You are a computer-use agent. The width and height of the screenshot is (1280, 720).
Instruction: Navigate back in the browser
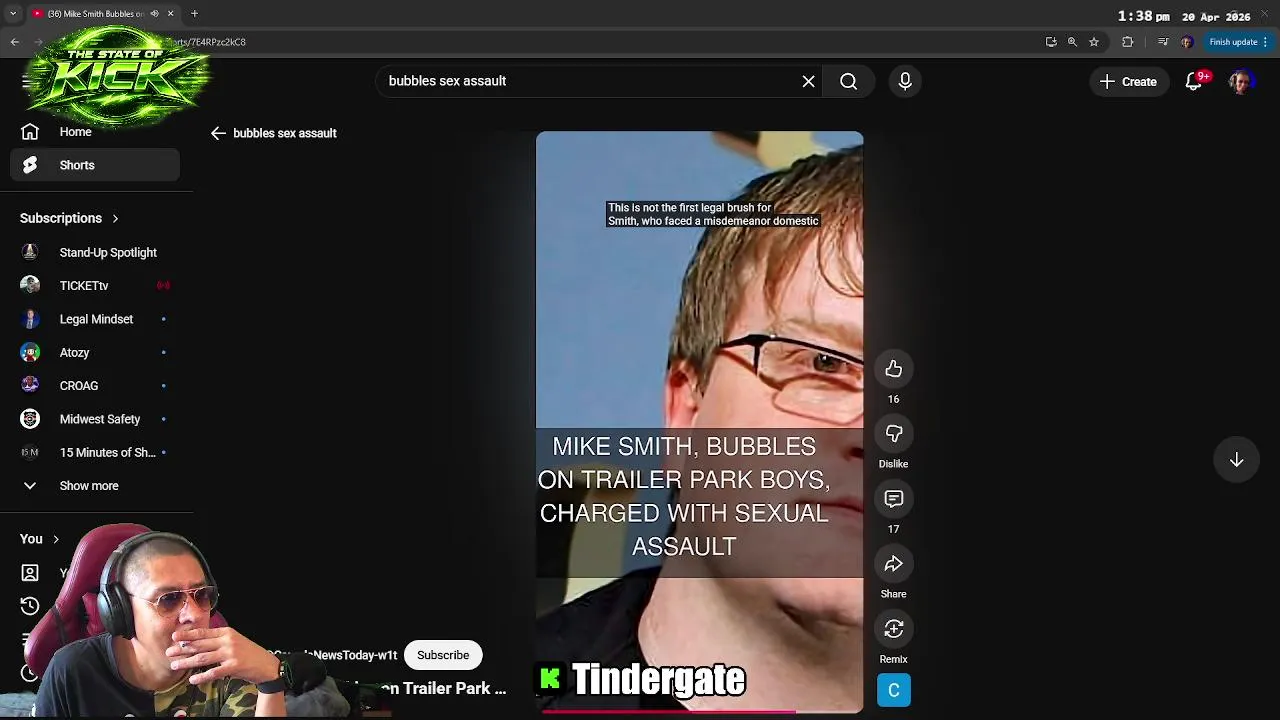pyautogui.click(x=15, y=42)
